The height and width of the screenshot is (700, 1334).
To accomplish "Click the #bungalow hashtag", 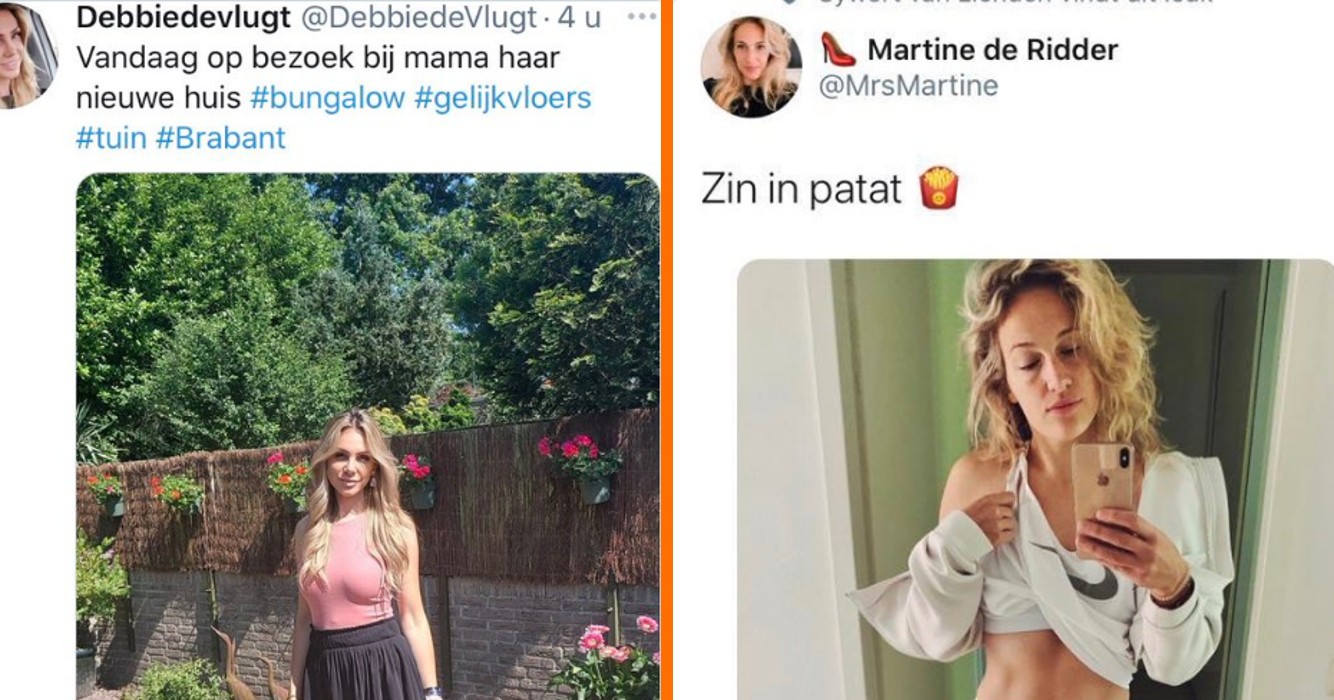I will 327,98.
